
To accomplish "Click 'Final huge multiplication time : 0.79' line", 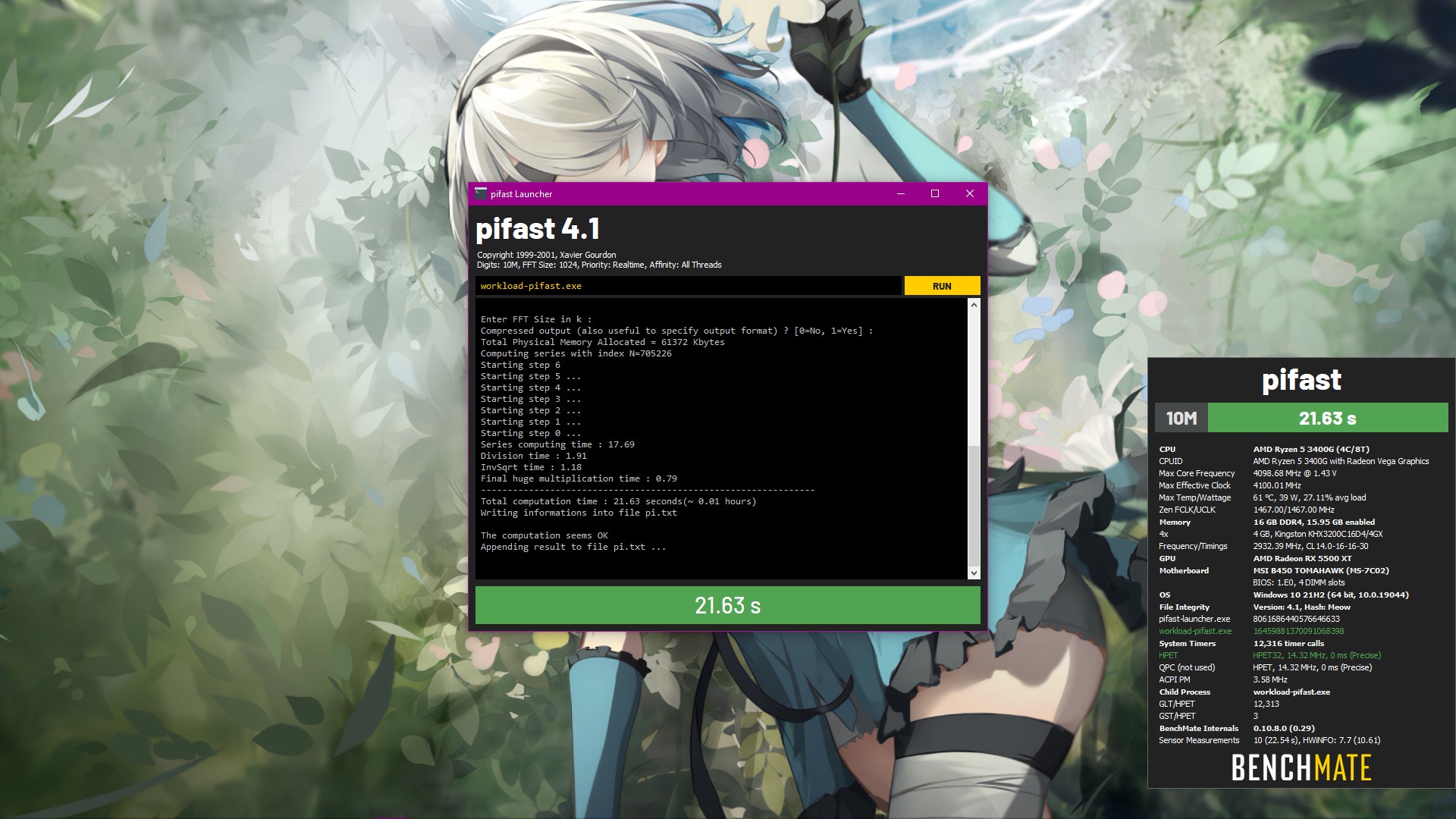I will 579,479.
